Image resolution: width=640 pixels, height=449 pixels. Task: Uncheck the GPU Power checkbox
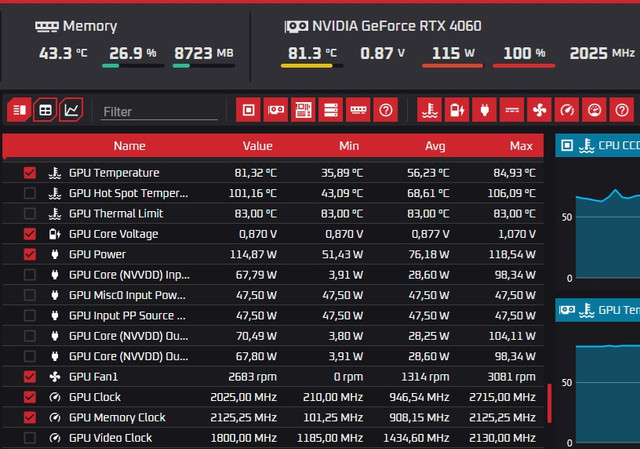(29, 254)
